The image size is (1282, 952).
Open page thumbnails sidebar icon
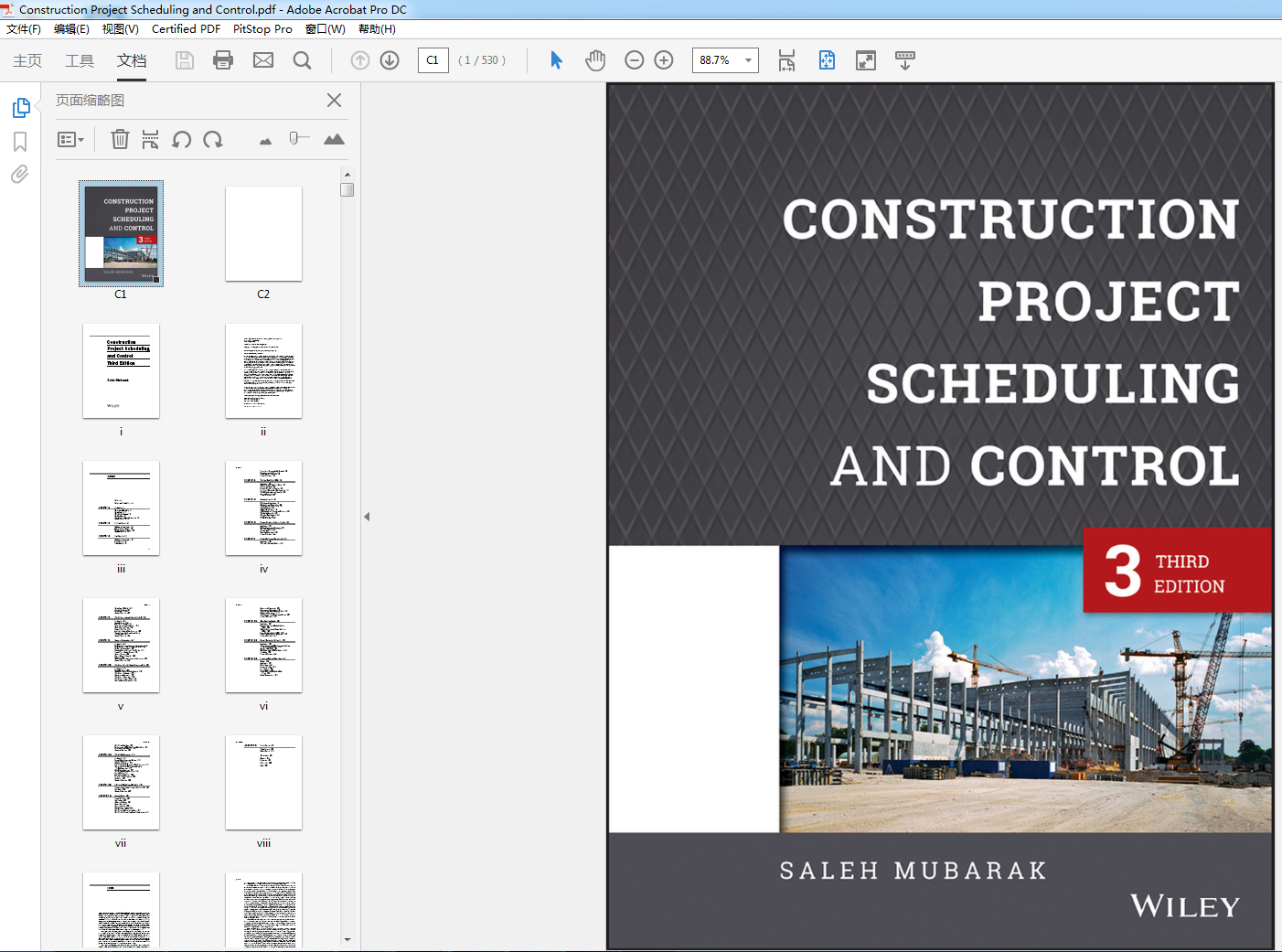(21, 108)
